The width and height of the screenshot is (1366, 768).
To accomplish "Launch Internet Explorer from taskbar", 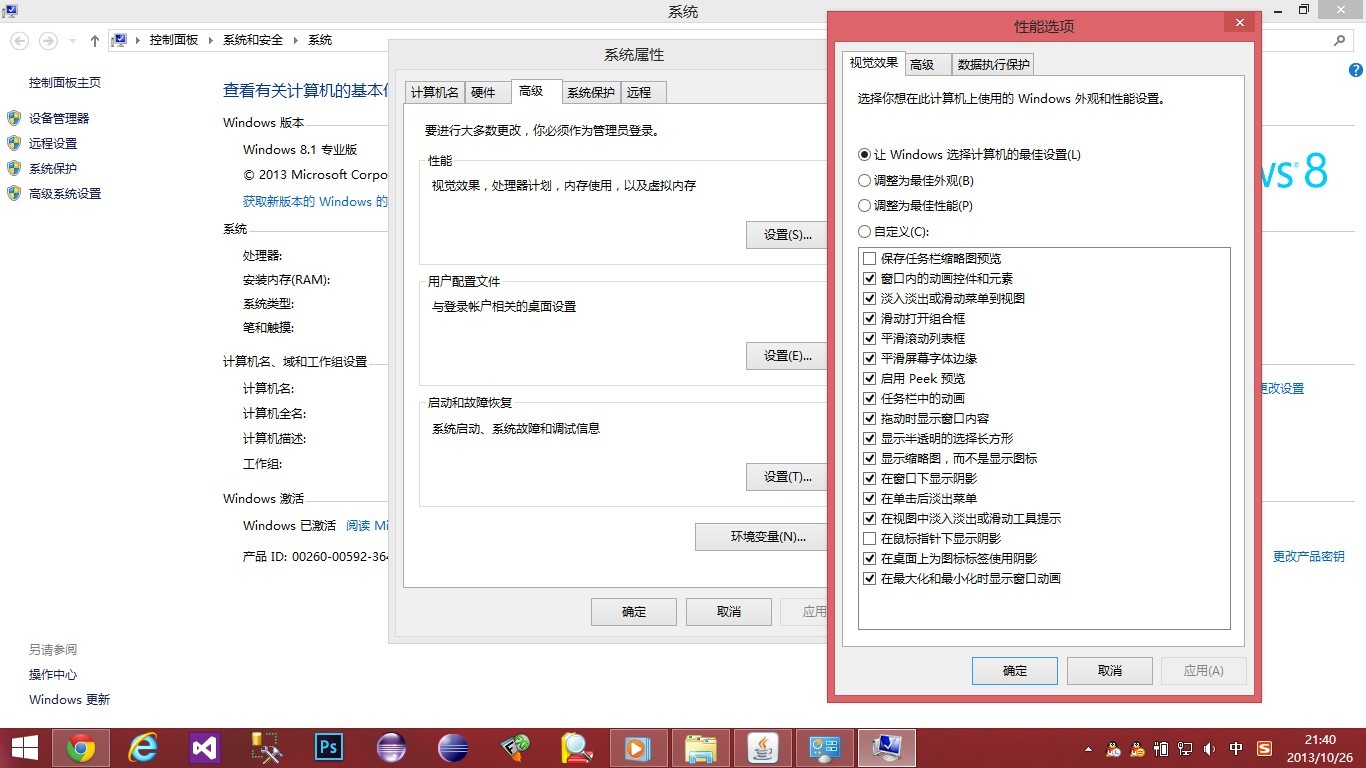I will 144,748.
